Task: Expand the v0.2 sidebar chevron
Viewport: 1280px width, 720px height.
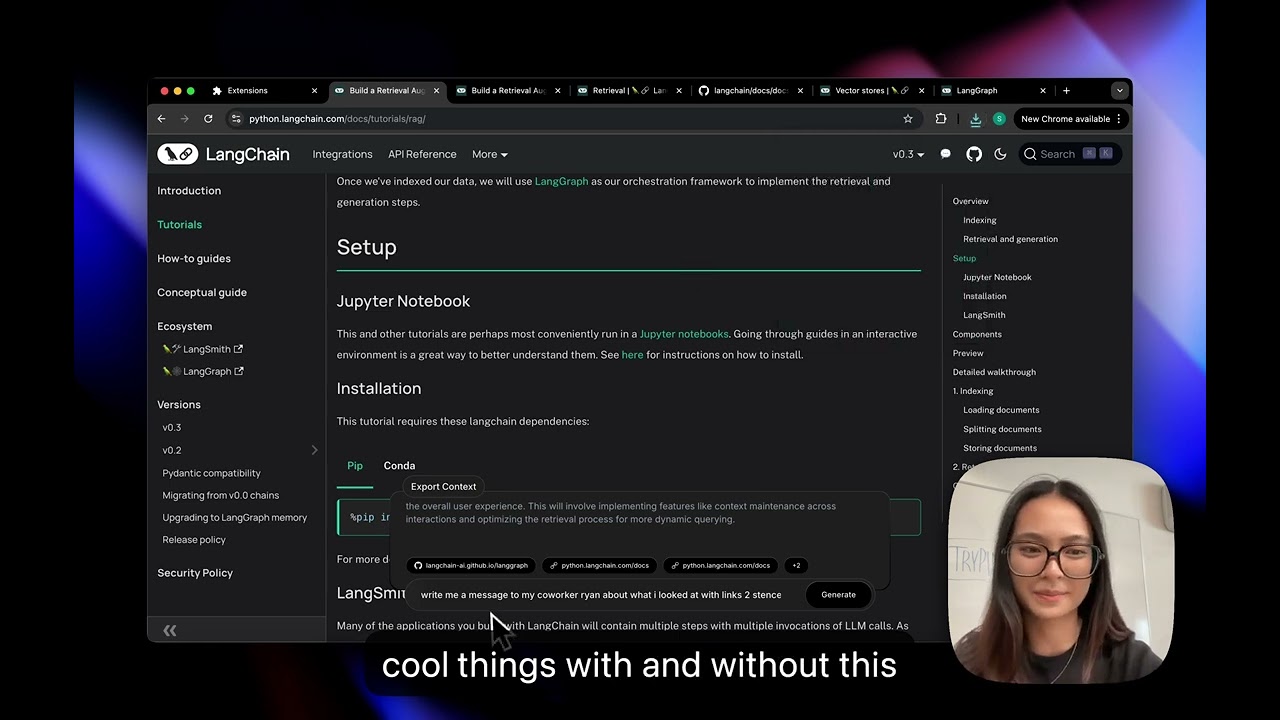Action: (x=314, y=450)
